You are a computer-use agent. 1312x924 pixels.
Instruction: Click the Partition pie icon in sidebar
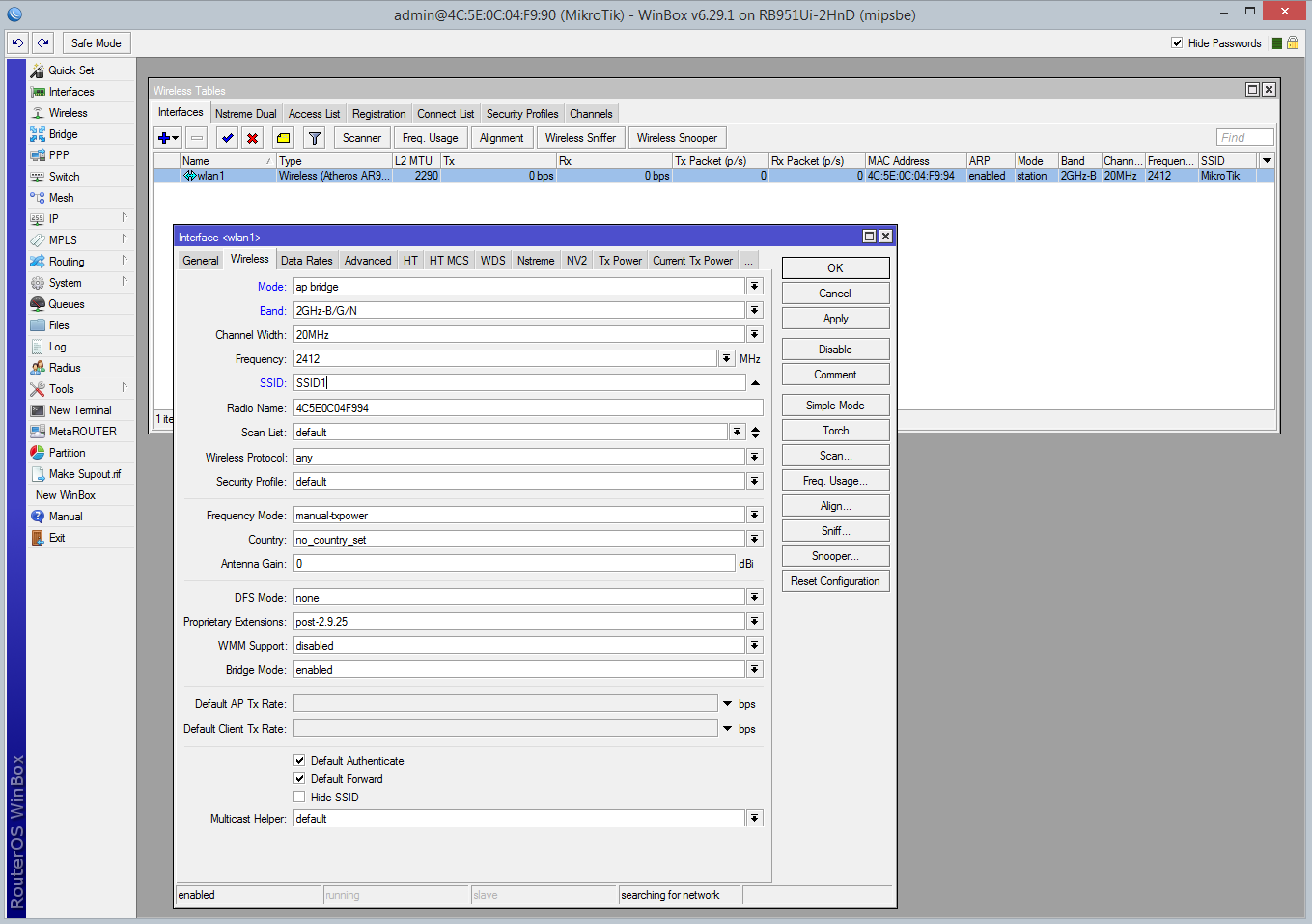pyautogui.click(x=38, y=453)
